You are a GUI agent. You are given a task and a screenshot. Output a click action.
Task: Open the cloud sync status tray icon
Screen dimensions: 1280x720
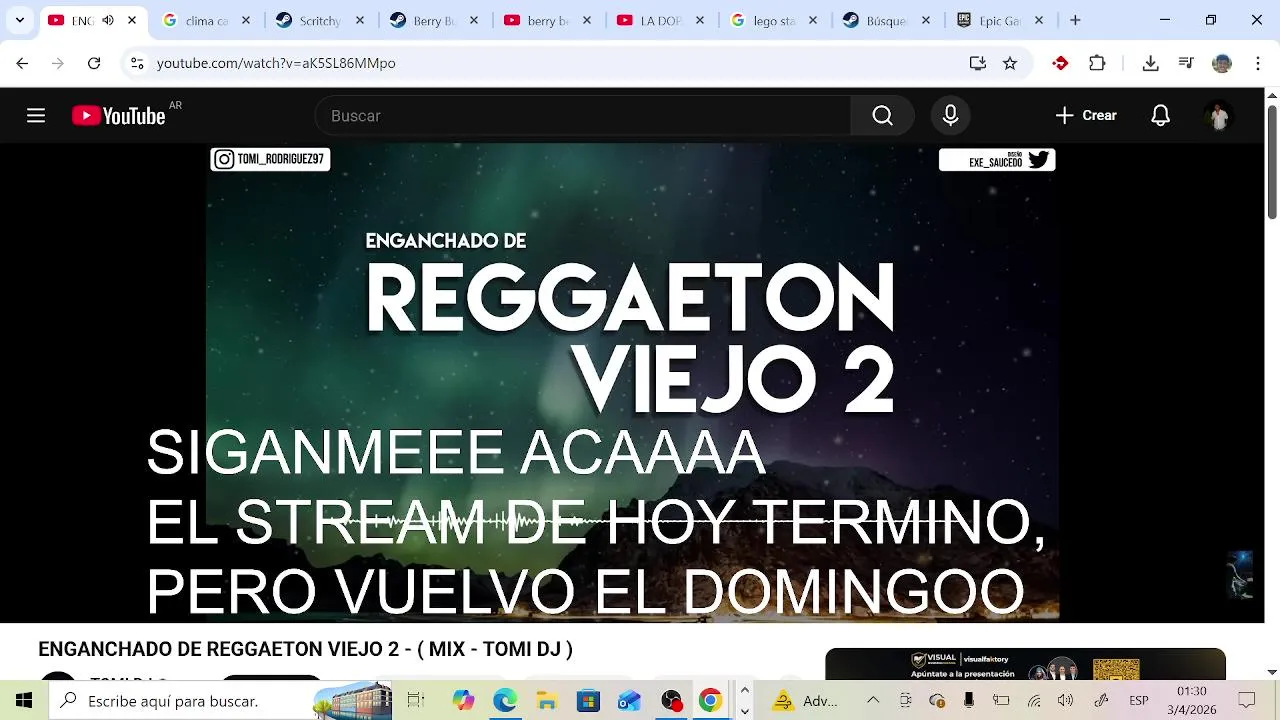(937, 701)
